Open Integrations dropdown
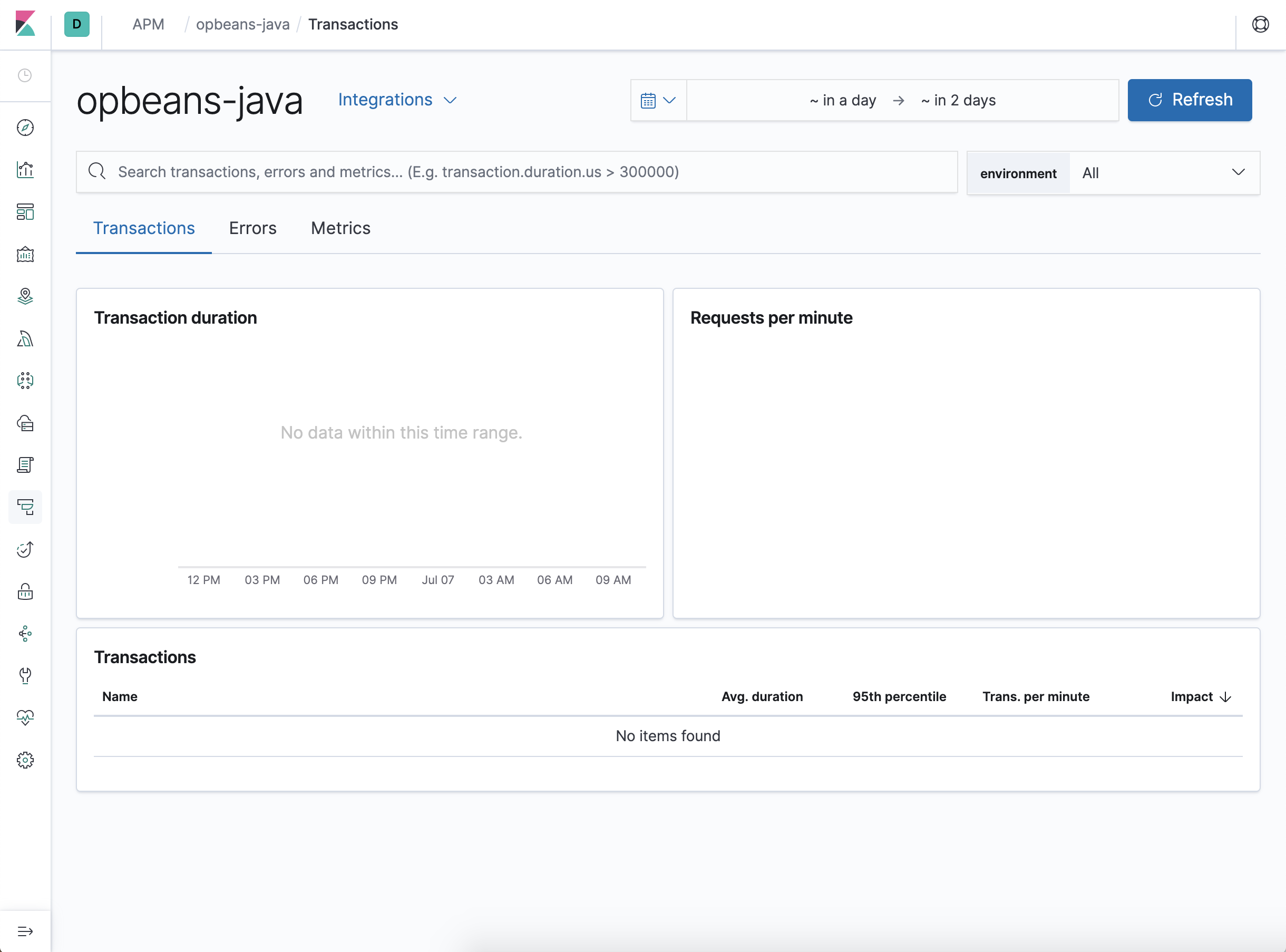 point(397,100)
